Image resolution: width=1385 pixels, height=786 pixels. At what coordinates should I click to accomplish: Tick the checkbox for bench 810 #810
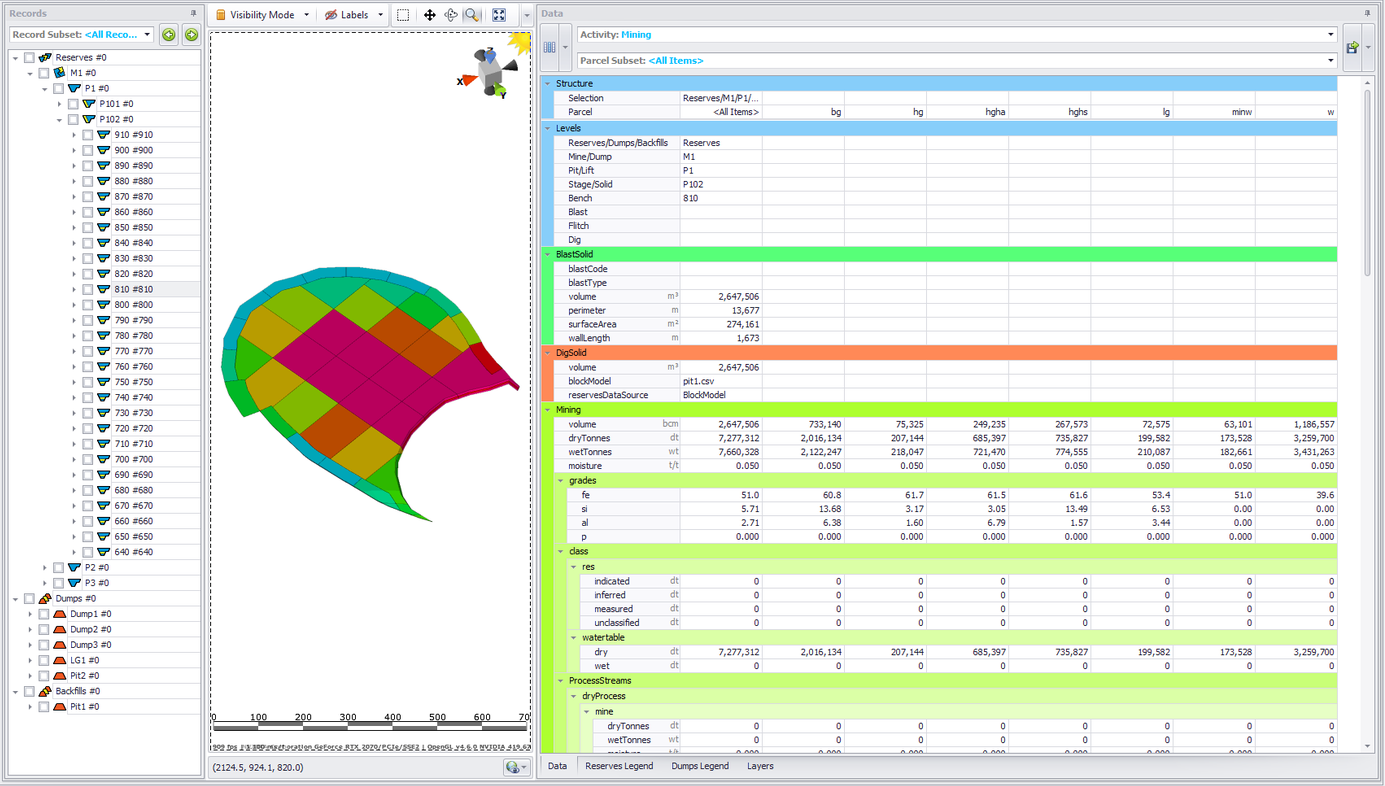coord(88,290)
